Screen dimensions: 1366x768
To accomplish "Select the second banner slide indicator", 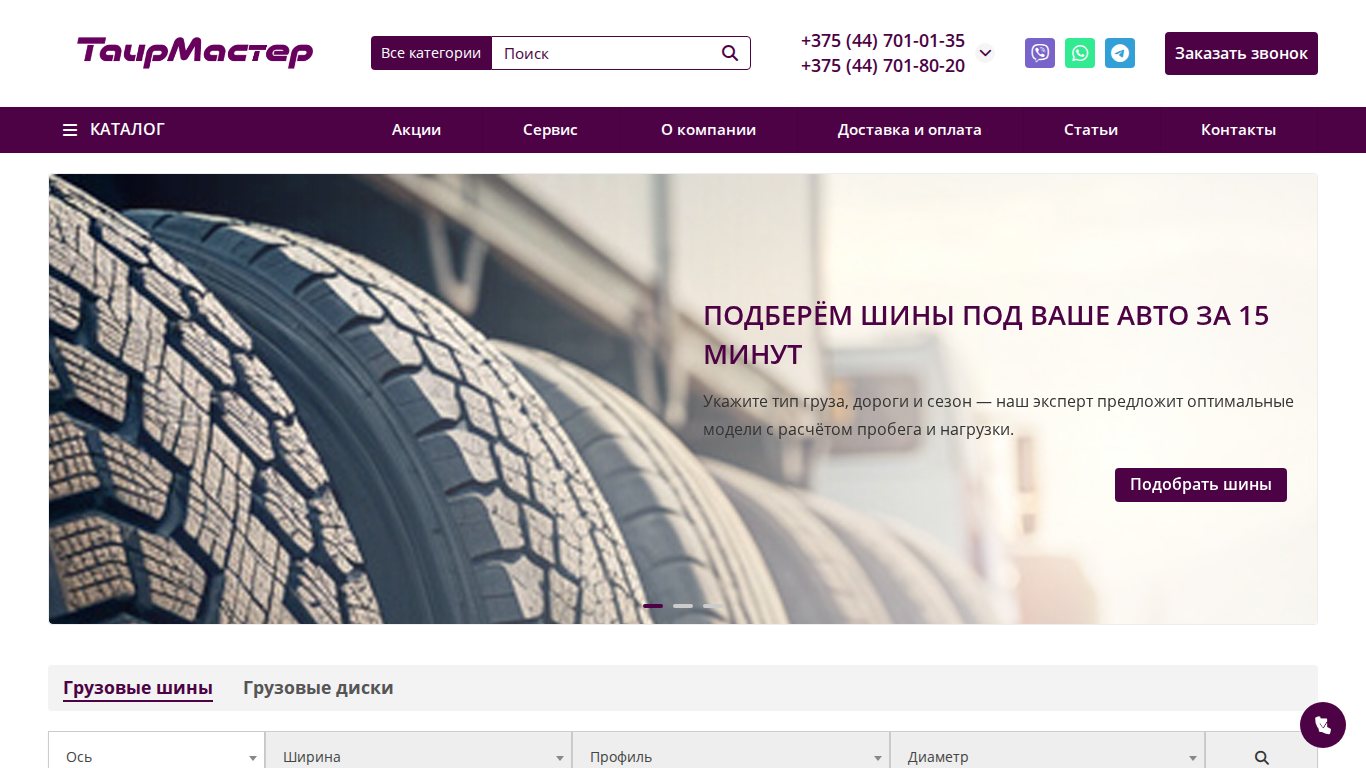I will pos(683,606).
